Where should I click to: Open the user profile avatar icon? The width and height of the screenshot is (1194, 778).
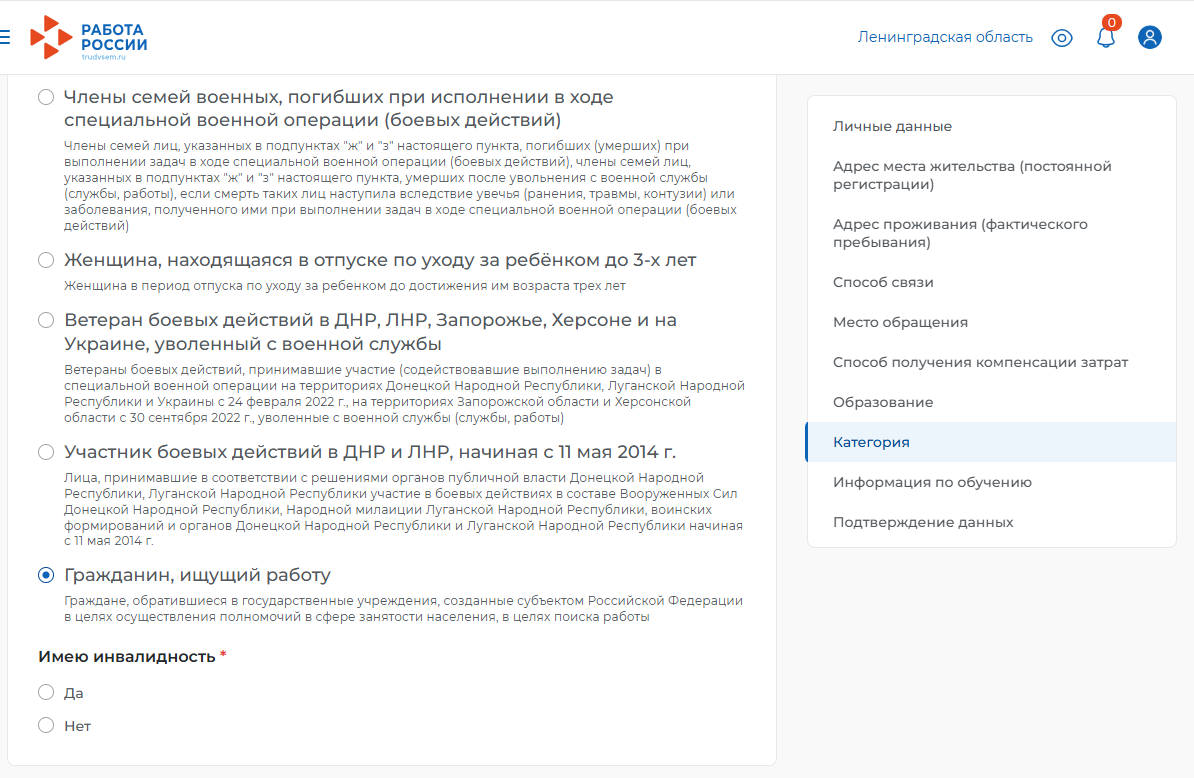coord(1150,37)
